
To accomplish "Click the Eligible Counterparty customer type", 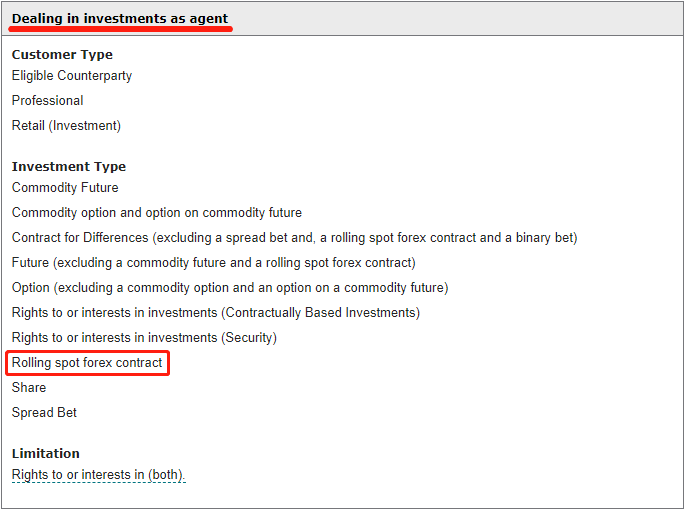I will tap(72, 75).
